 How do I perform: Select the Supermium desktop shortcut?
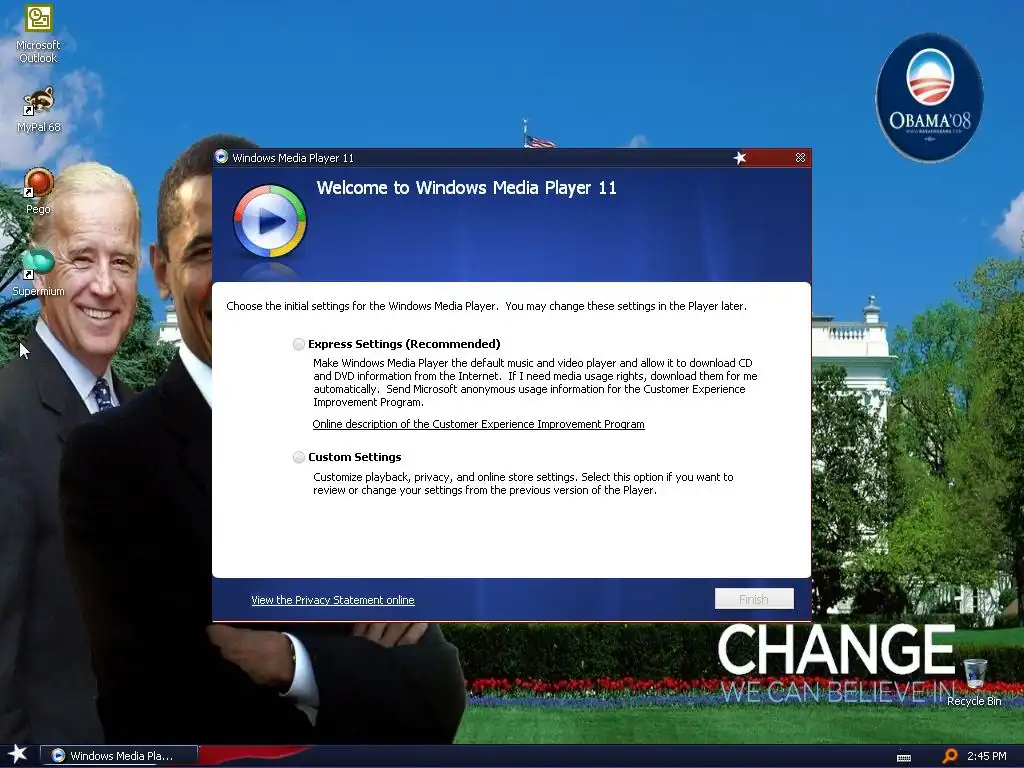(38, 273)
